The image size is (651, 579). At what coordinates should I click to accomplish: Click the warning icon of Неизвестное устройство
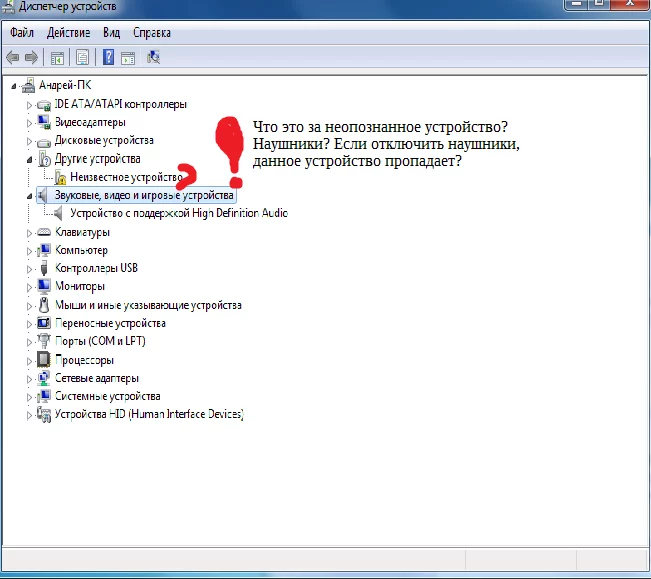(60, 177)
